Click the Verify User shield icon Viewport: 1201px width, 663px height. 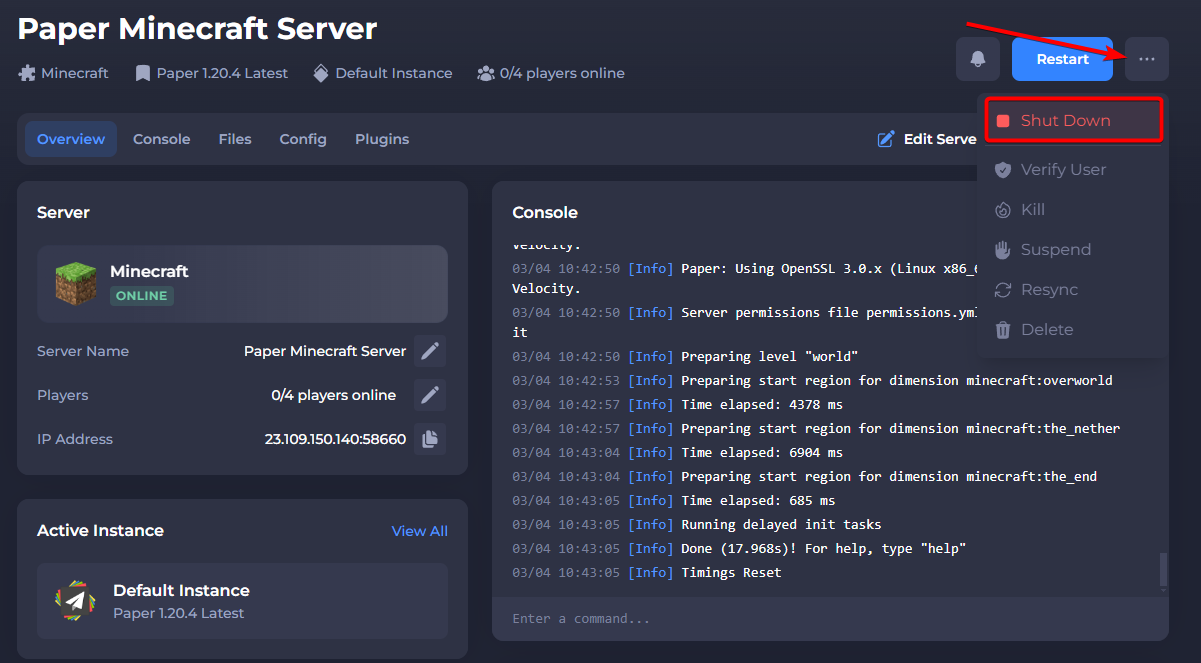point(1003,170)
